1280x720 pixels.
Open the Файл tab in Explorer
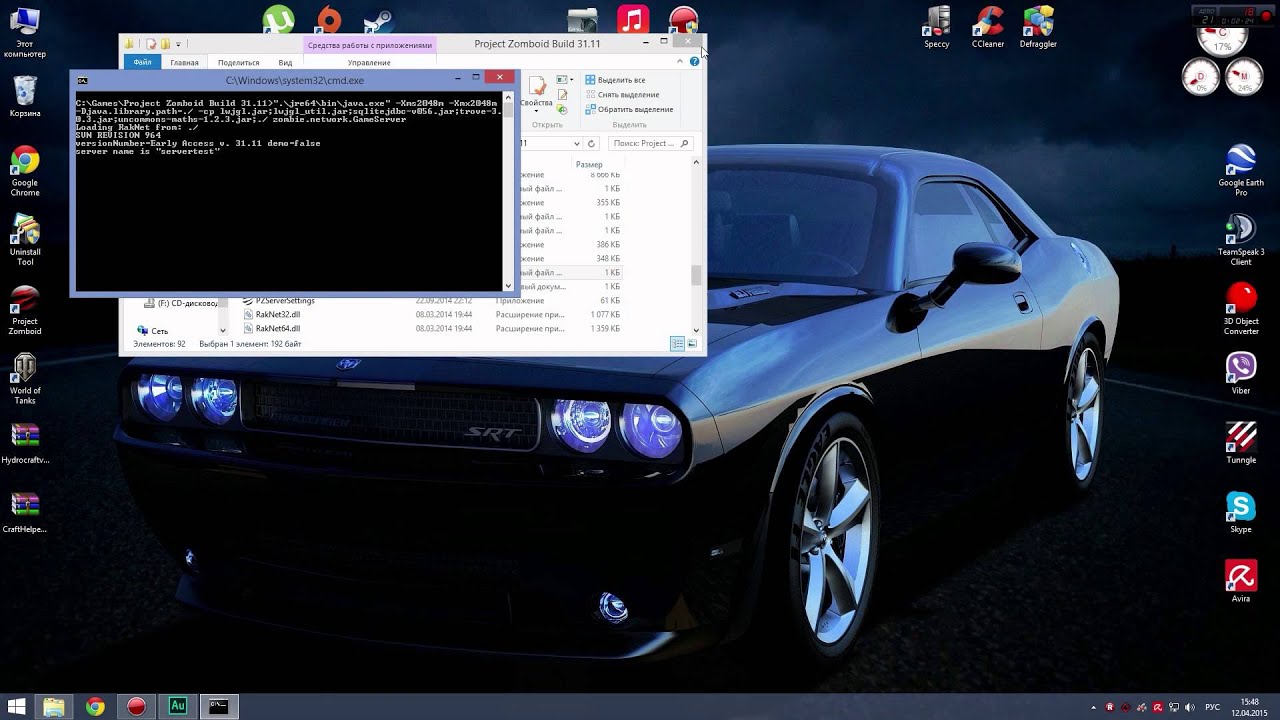click(x=142, y=62)
